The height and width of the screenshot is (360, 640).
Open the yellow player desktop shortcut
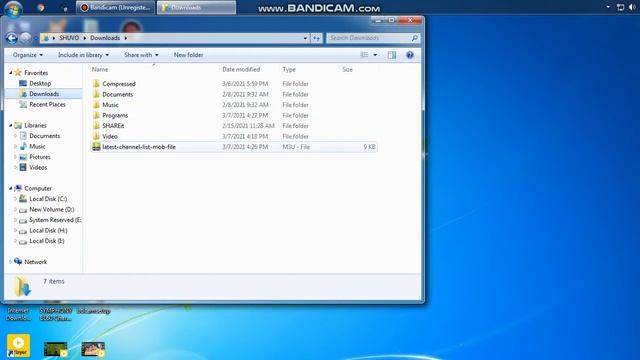(18, 345)
